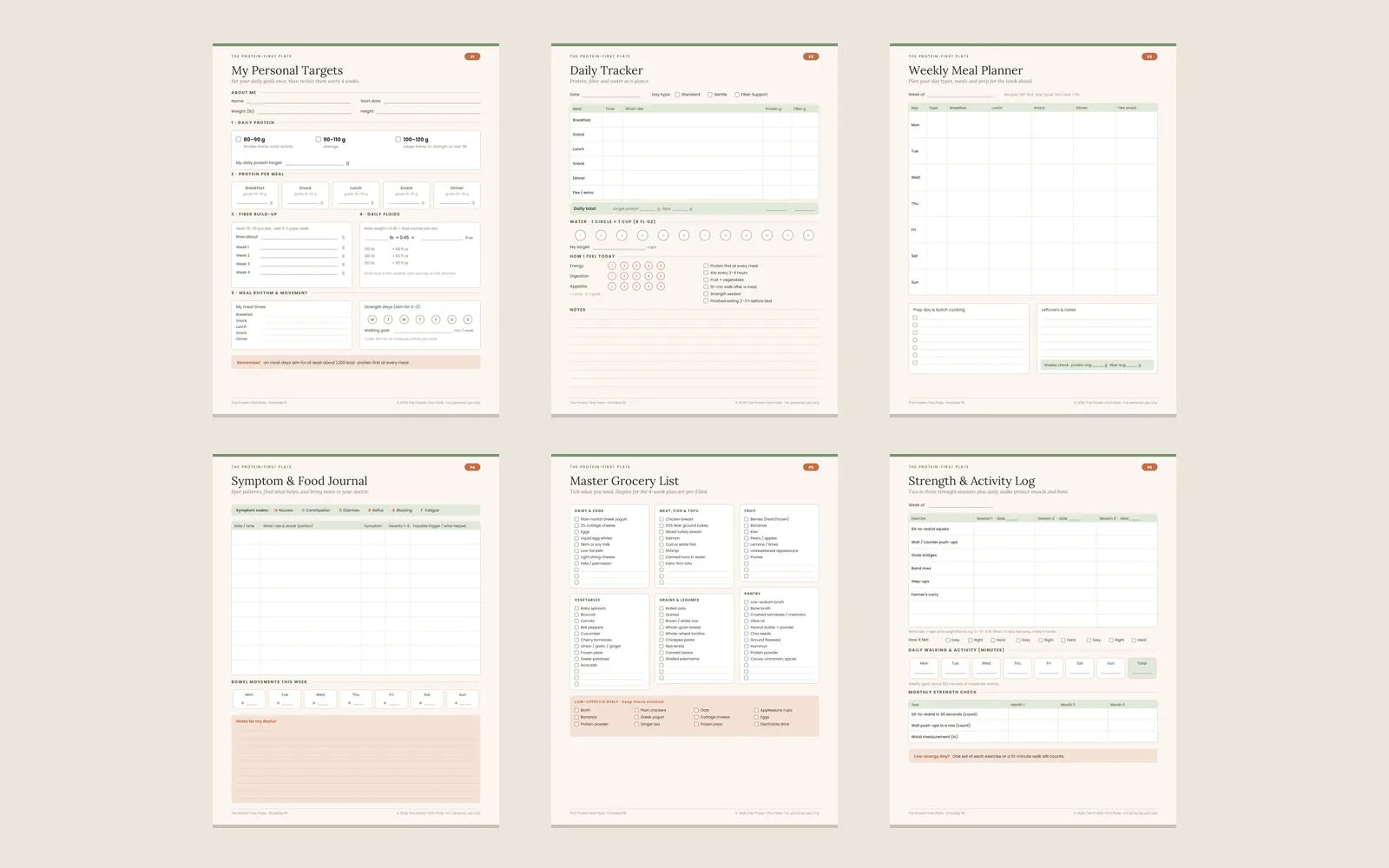Image resolution: width=1389 pixels, height=868 pixels.
Task: Click the 'Waist measurement (in)' row
Action: click(1033, 737)
